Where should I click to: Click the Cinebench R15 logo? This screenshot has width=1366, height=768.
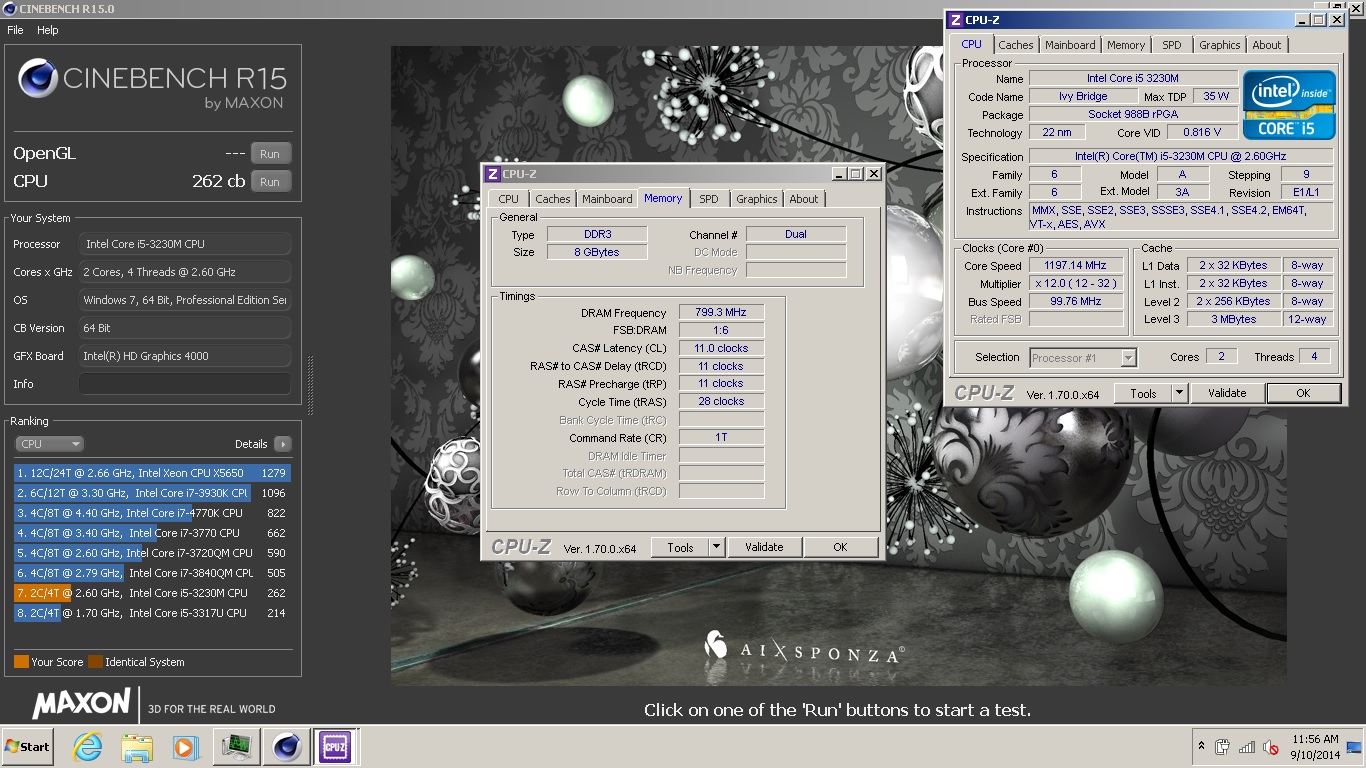[152, 84]
